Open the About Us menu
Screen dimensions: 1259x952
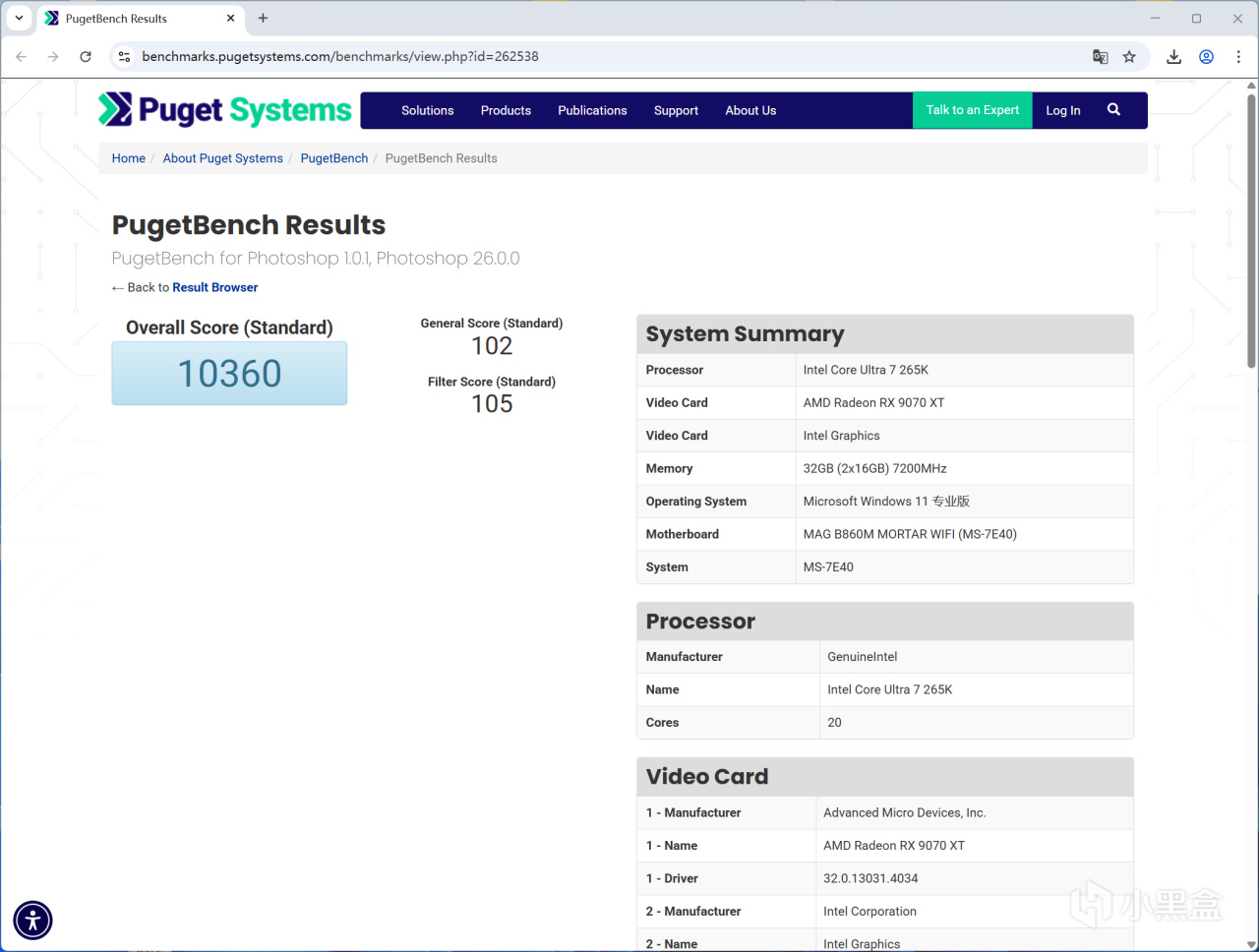pyautogui.click(x=750, y=110)
